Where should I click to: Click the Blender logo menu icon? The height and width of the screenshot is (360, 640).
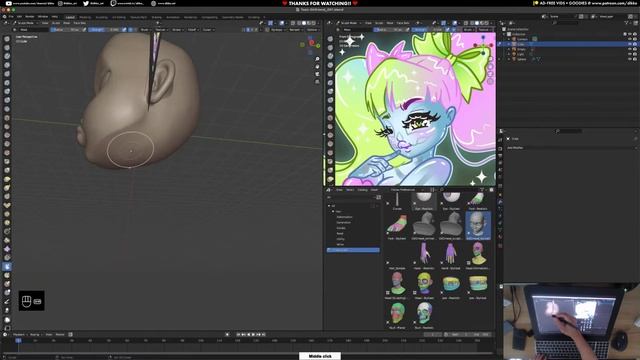coord(4,17)
